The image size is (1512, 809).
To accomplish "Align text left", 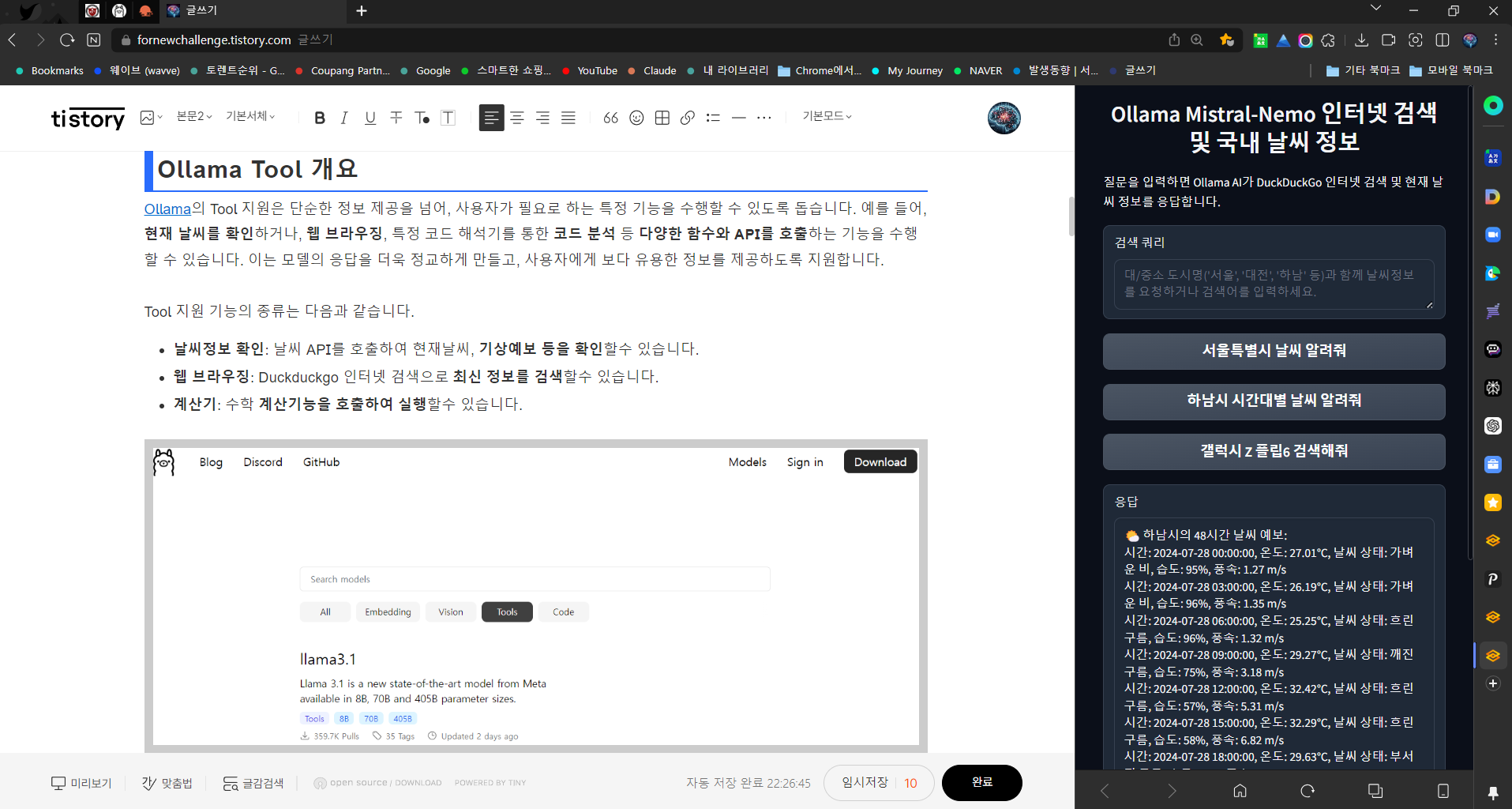I will (491, 118).
